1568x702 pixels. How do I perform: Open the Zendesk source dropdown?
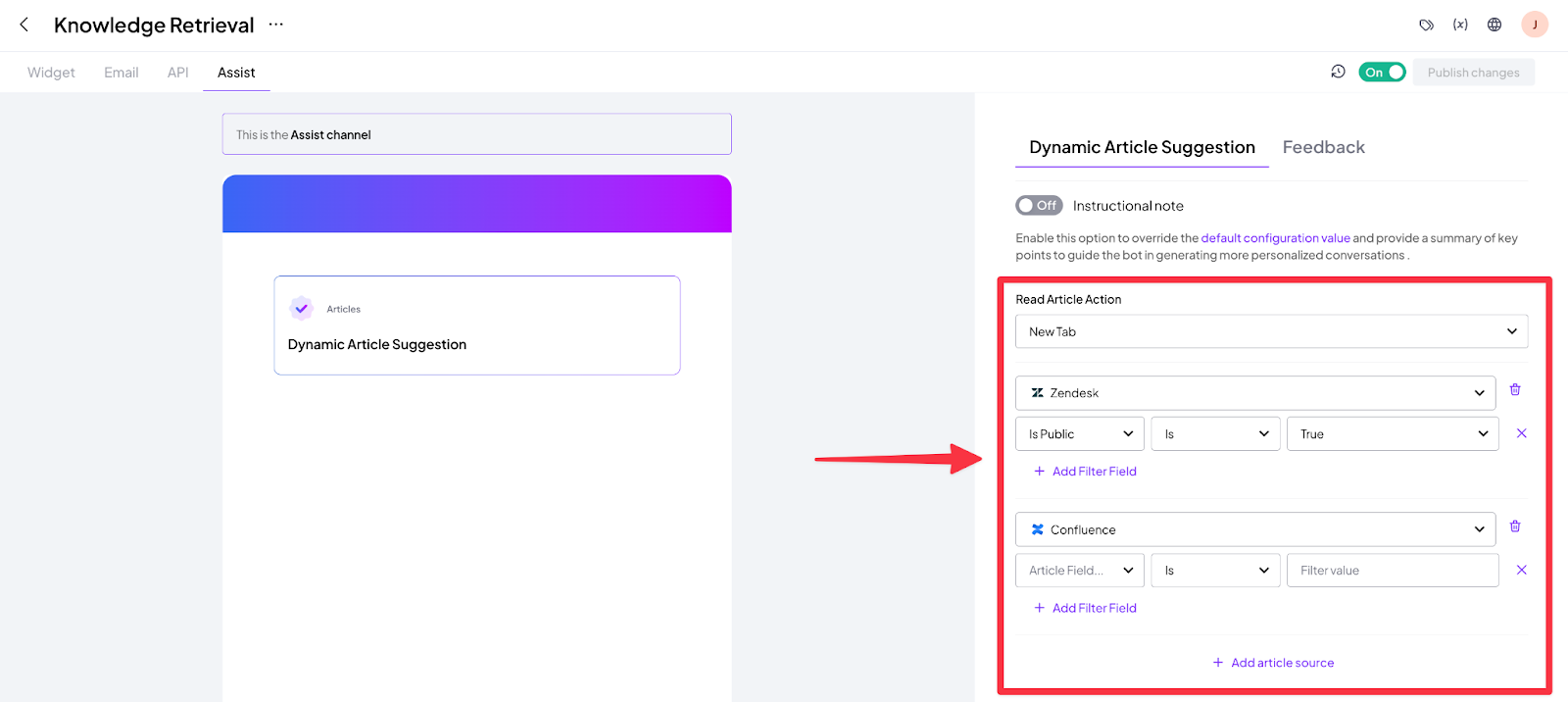click(x=1255, y=393)
